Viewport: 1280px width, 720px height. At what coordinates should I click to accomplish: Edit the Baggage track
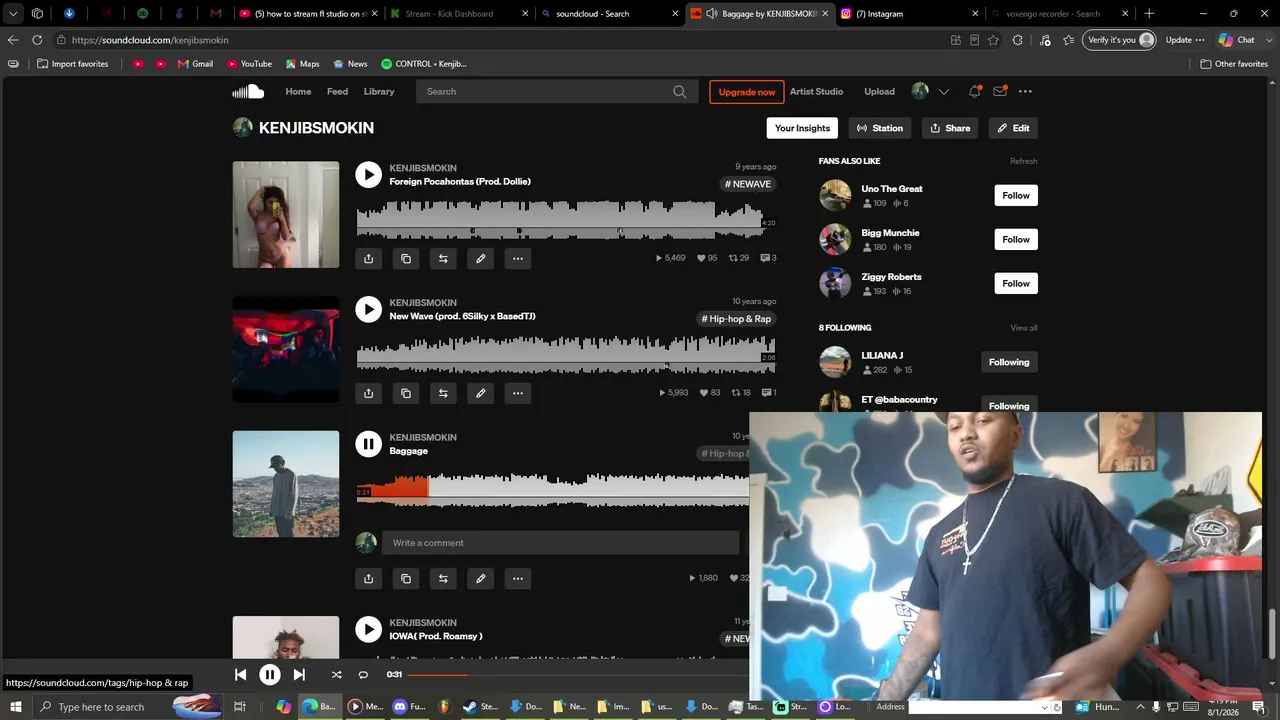(481, 578)
